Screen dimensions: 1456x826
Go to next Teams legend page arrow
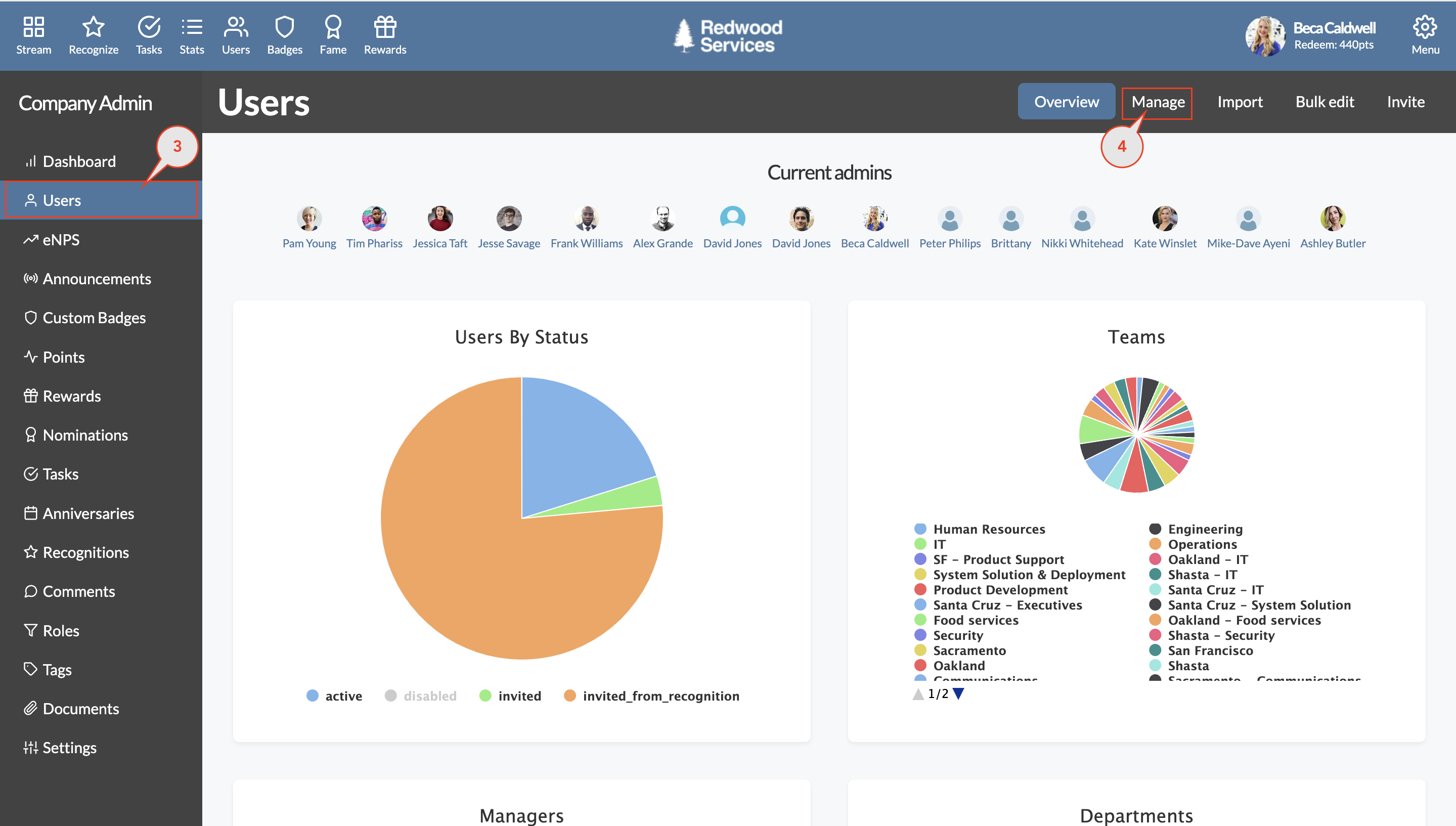[x=958, y=693]
